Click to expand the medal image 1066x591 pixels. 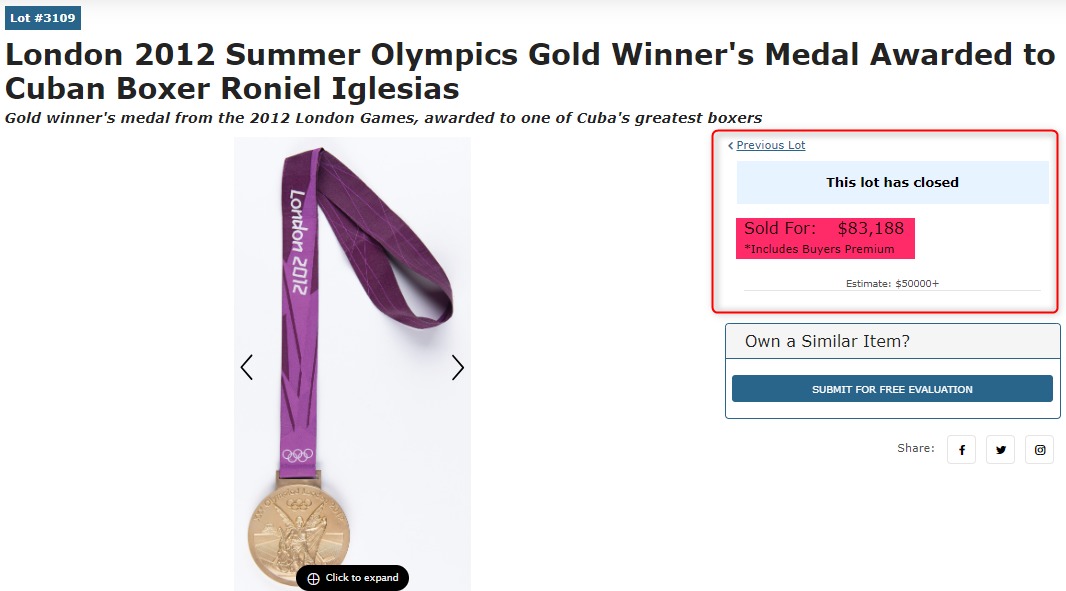pyautogui.click(x=352, y=578)
